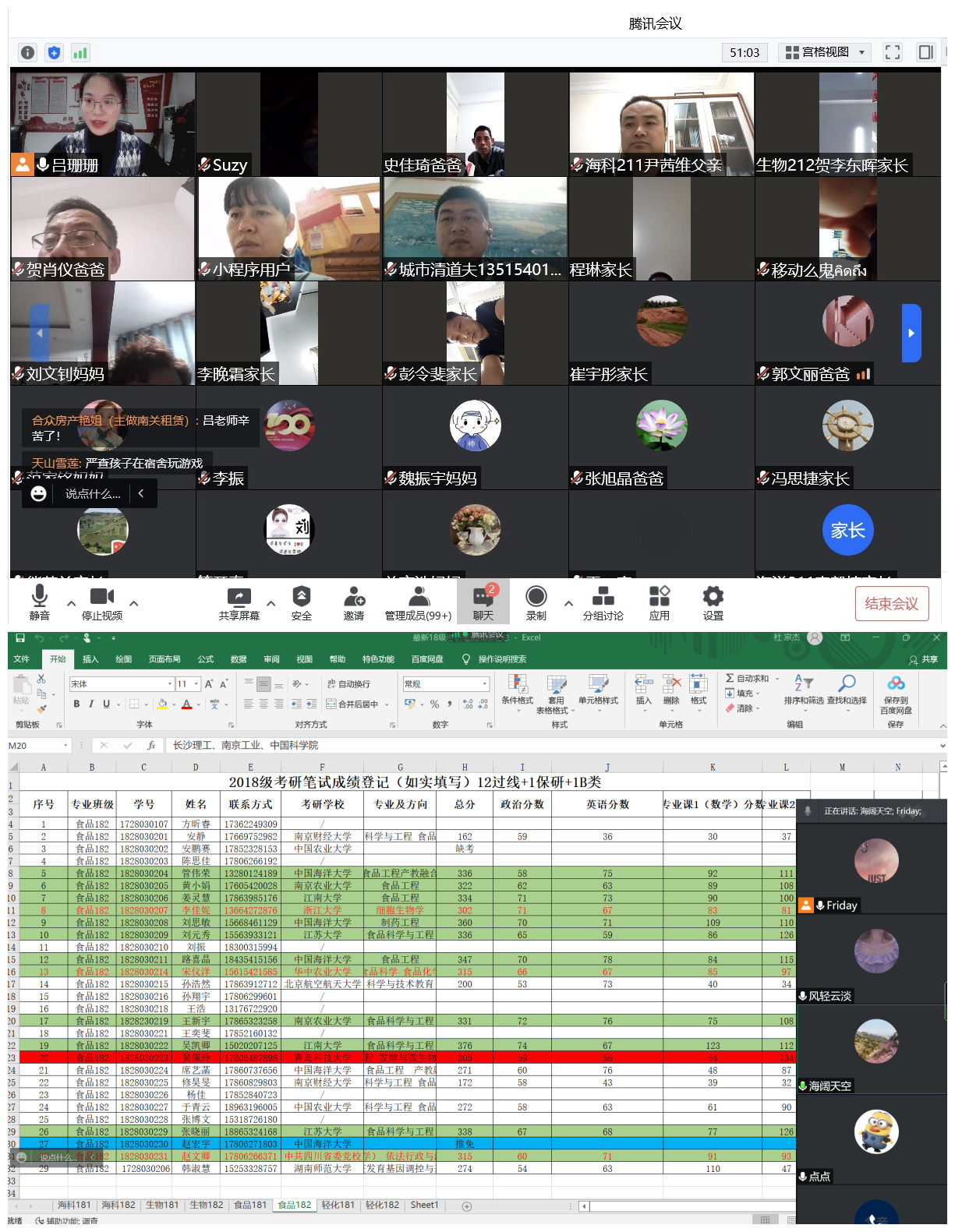Toggle bold formatting in Excel ribbon
The height and width of the screenshot is (1232, 955).
click(76, 704)
